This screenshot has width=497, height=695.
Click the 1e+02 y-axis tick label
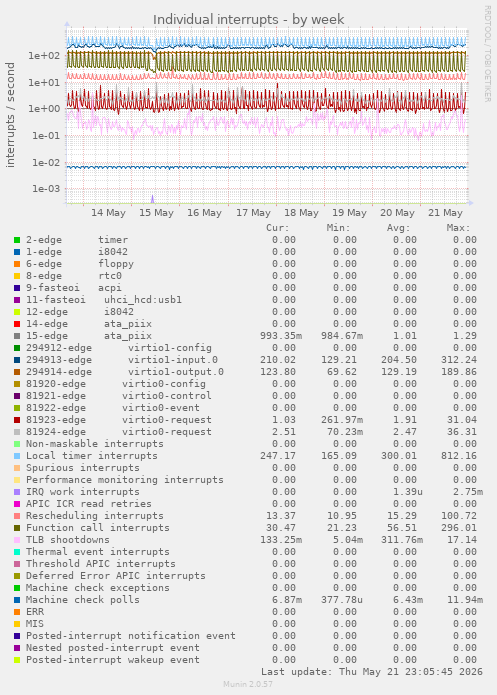(44, 55)
